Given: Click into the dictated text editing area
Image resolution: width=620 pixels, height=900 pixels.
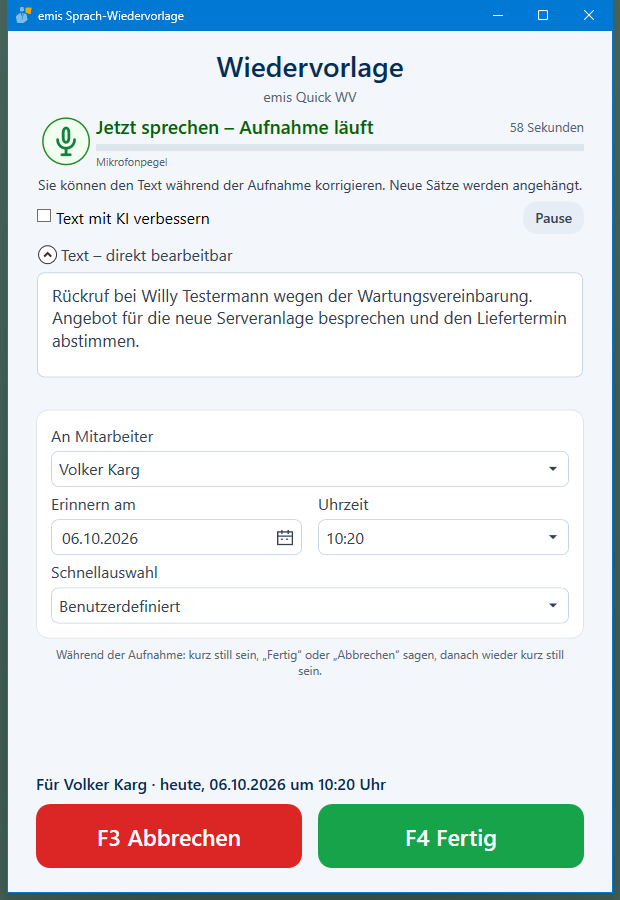Looking at the screenshot, I should (x=310, y=325).
